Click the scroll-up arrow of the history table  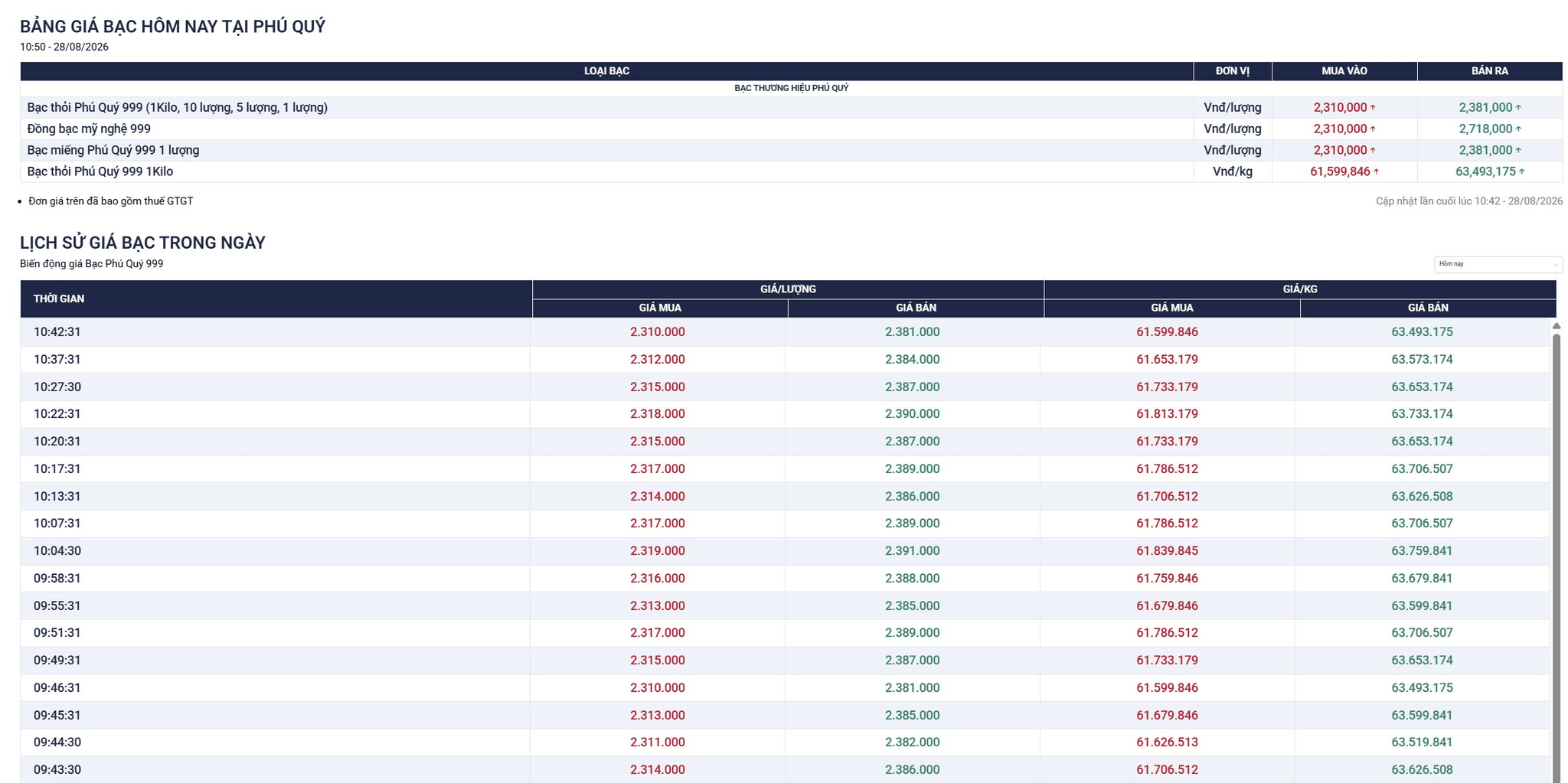[1556, 326]
